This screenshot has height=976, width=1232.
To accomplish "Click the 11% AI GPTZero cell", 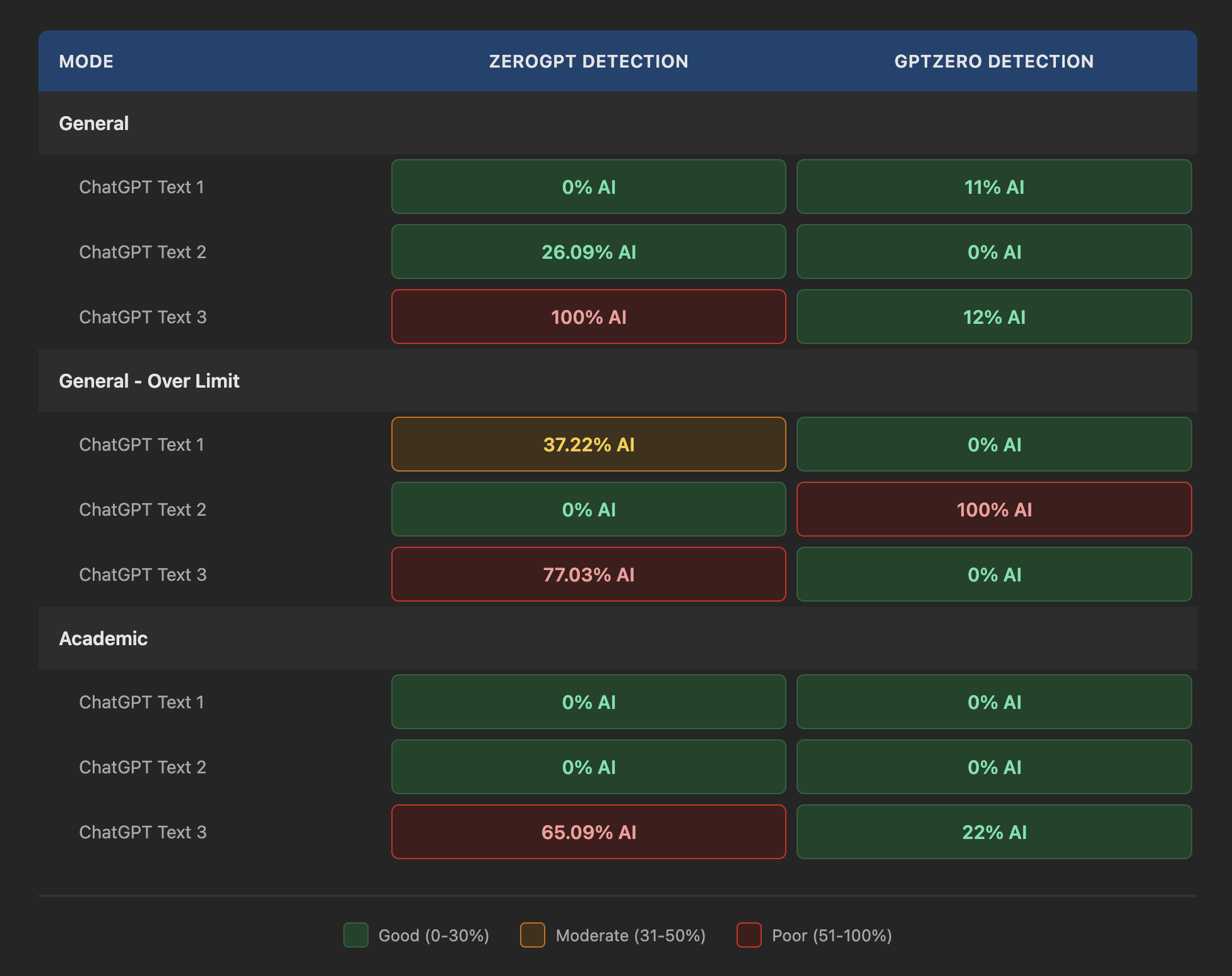I will [x=993, y=187].
